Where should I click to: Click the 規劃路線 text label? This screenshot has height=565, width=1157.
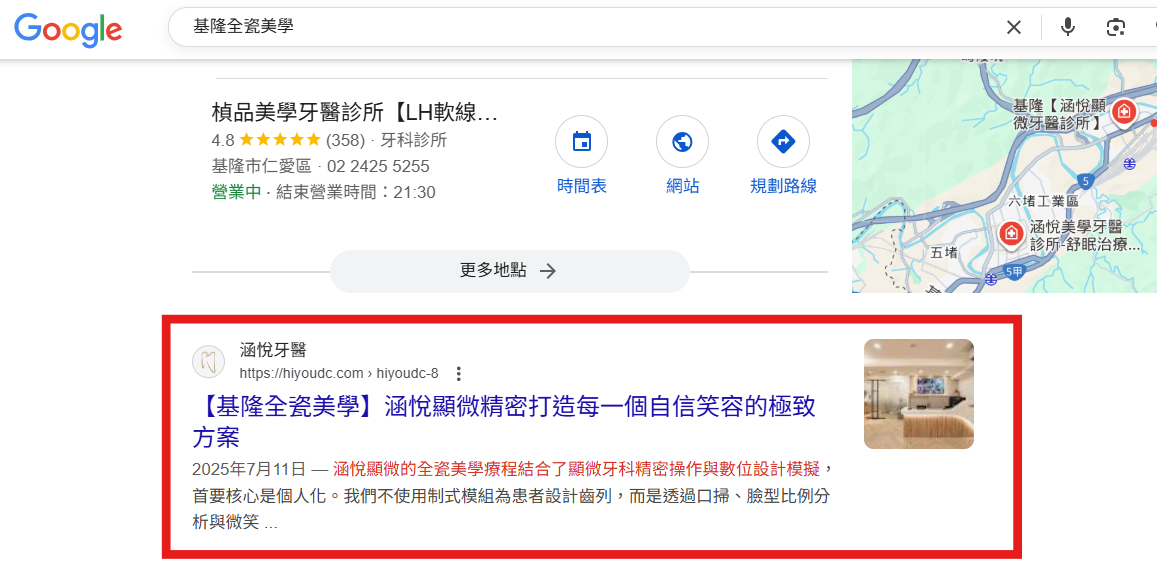[784, 186]
